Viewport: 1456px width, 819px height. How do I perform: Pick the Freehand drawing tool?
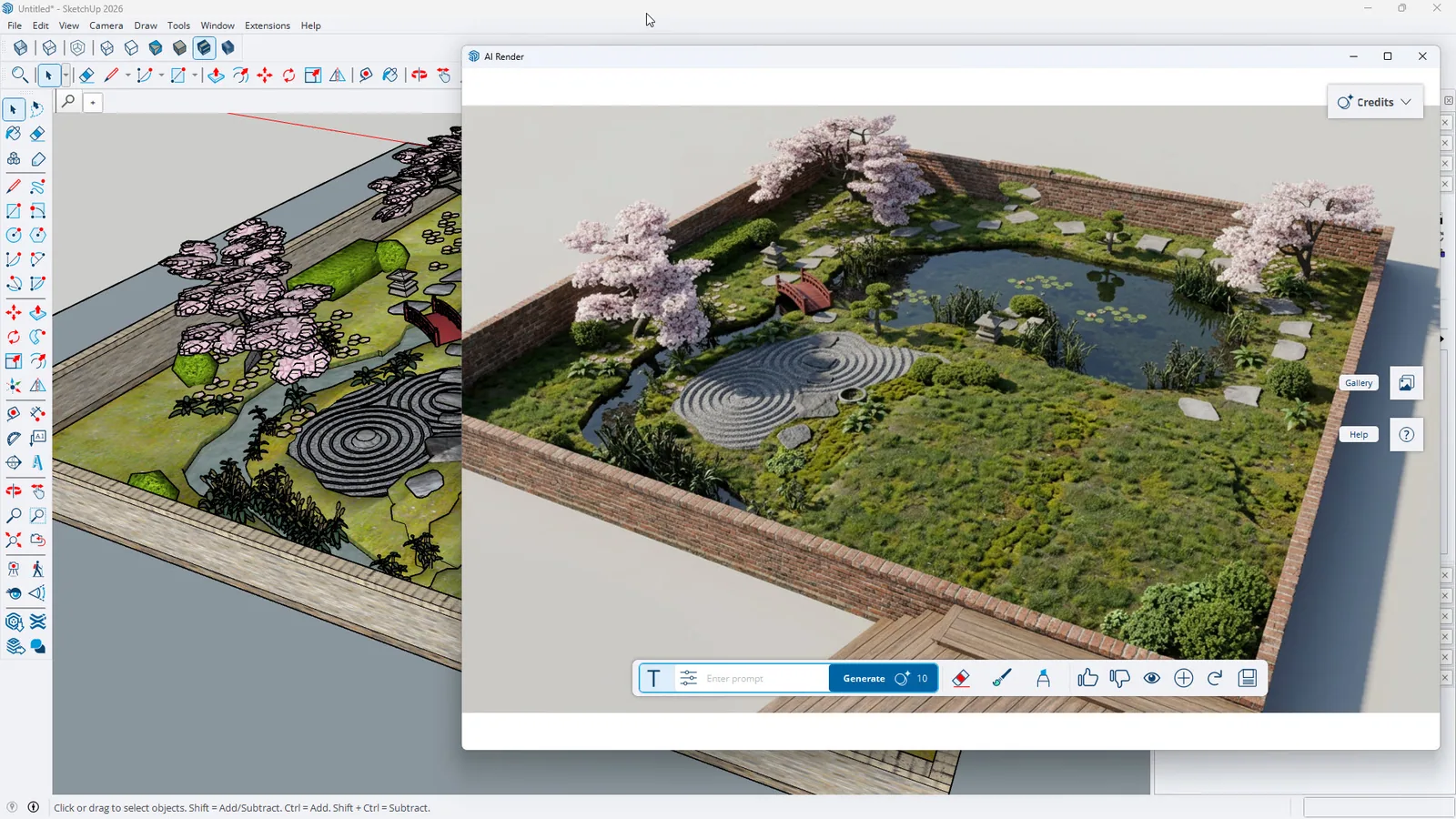point(37,187)
